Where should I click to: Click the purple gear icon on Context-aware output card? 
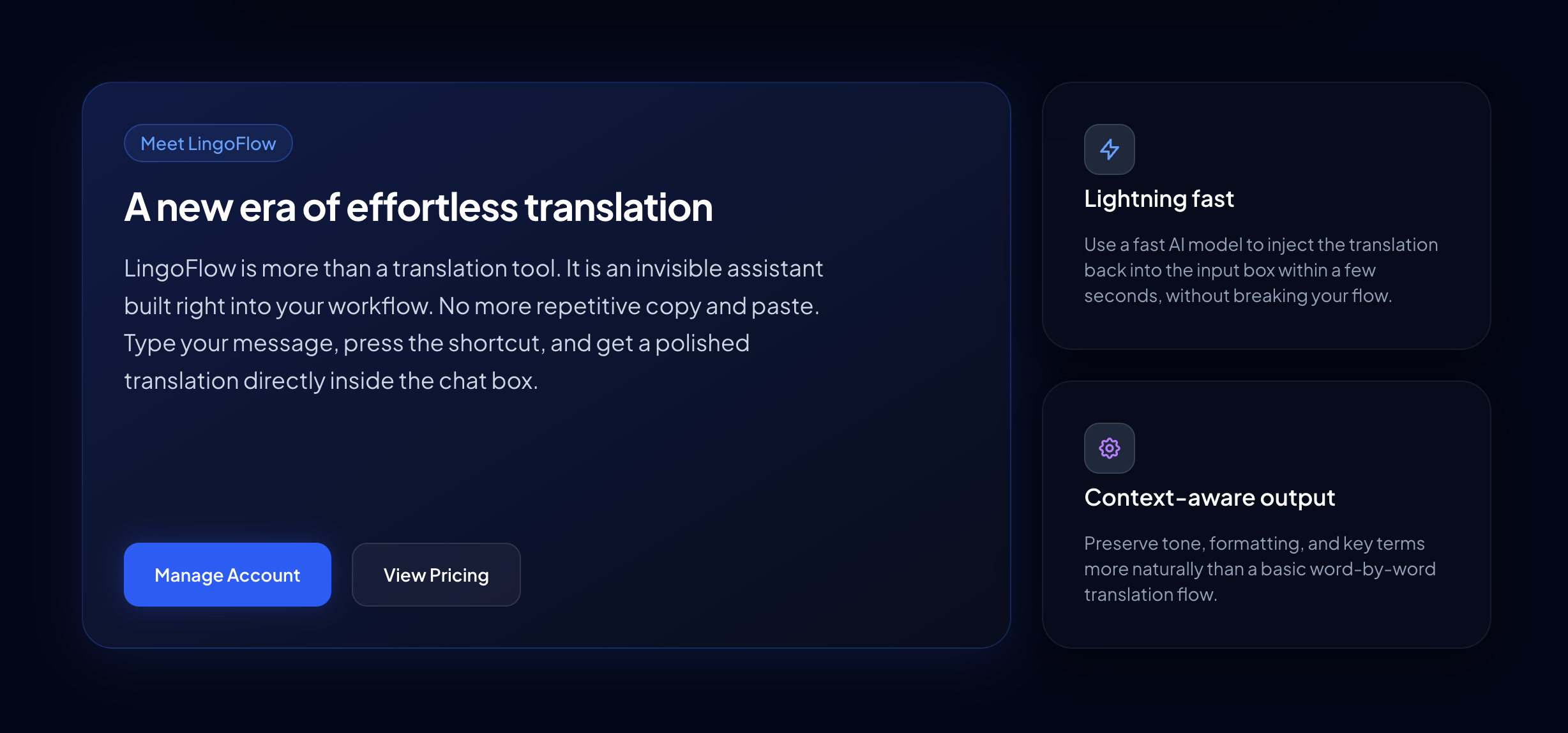pyautogui.click(x=1109, y=448)
